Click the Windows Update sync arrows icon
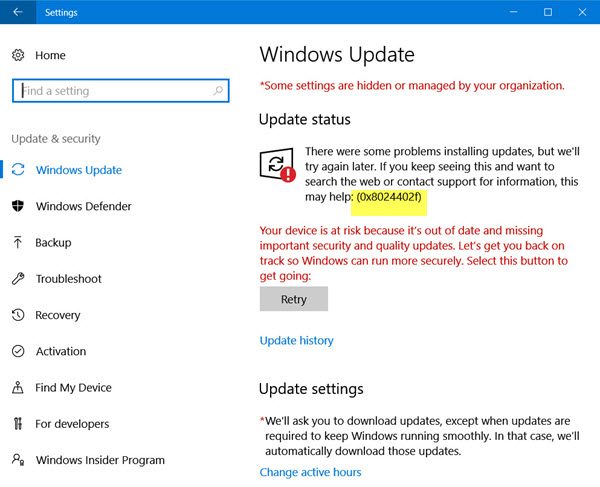This screenshot has height=487, width=600. (x=18, y=169)
